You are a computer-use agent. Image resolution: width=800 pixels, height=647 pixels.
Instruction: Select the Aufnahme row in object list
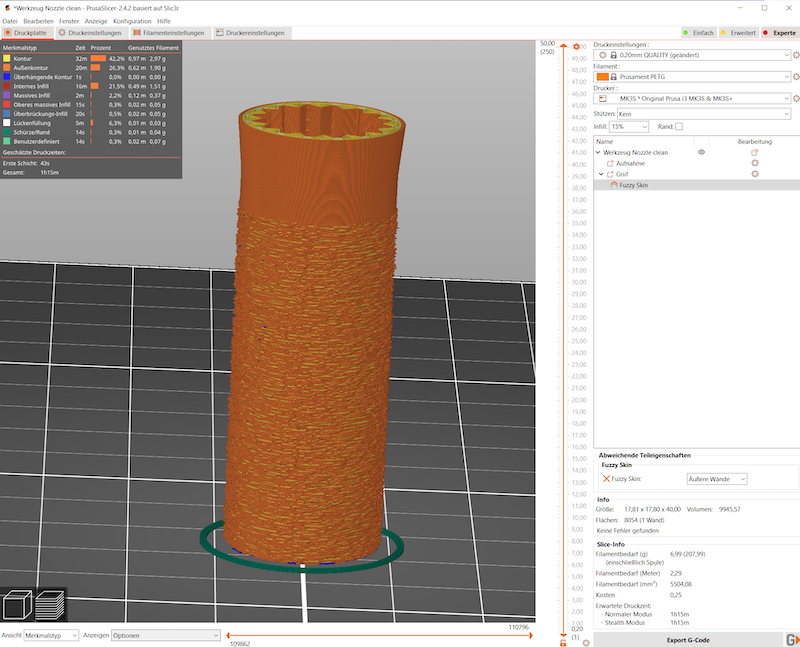(697, 163)
